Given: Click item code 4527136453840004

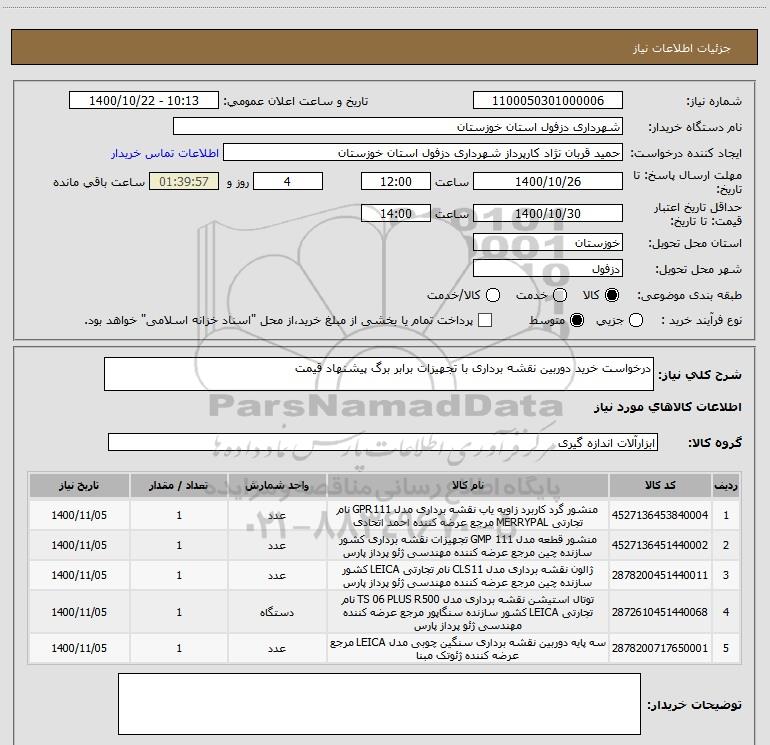Looking at the screenshot, I should [660, 515].
